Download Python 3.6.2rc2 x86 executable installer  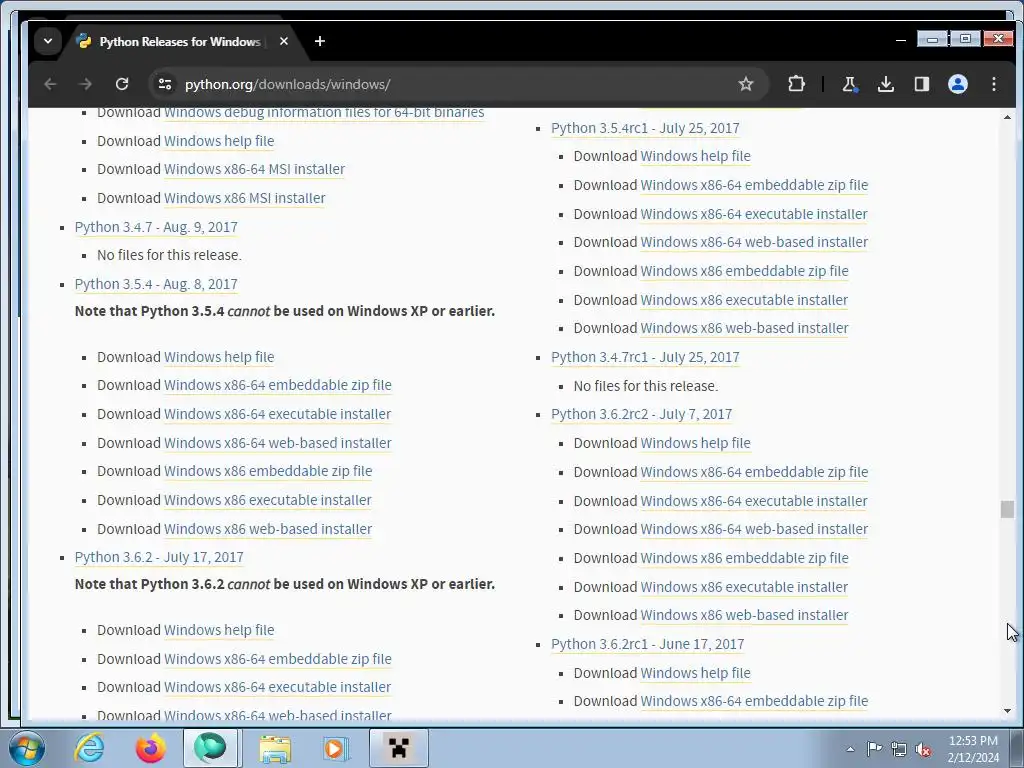pyautogui.click(x=744, y=587)
